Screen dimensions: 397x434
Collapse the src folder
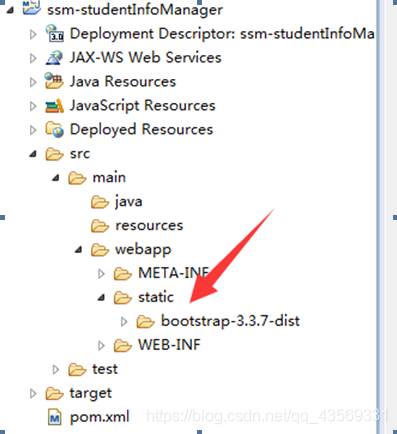(x=33, y=154)
